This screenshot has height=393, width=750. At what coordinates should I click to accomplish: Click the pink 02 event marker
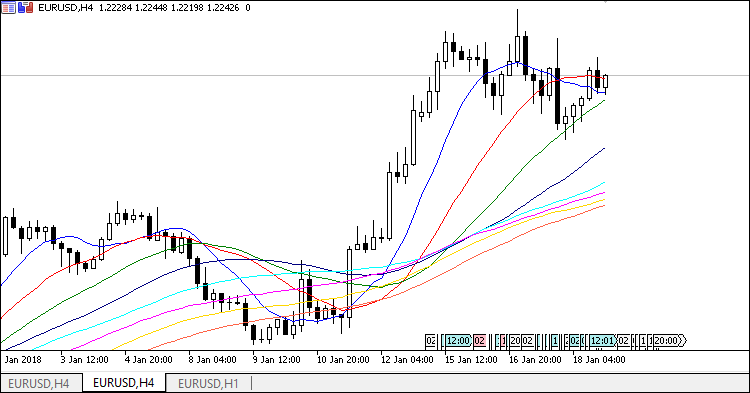[x=479, y=341]
